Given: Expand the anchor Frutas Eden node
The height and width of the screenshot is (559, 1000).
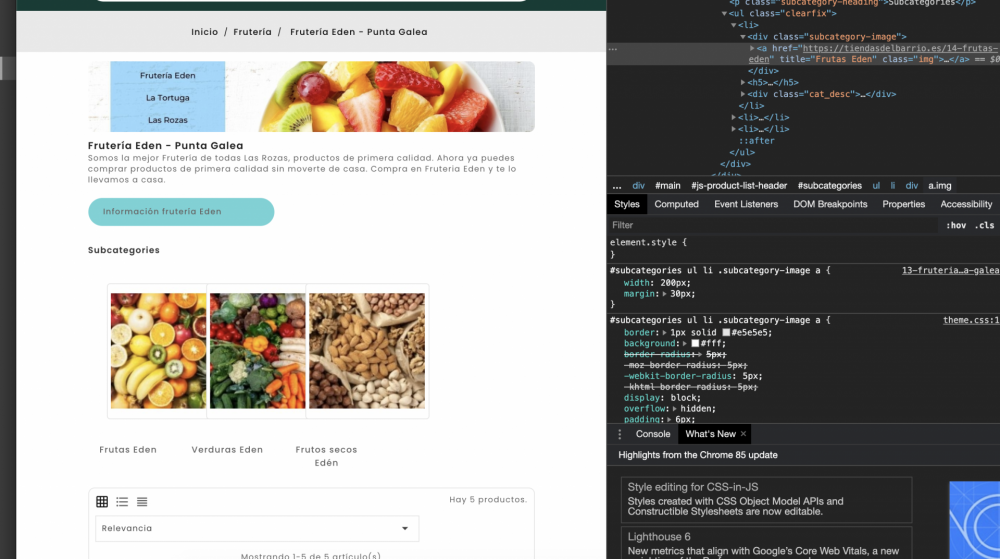Looking at the screenshot, I should (x=752, y=48).
